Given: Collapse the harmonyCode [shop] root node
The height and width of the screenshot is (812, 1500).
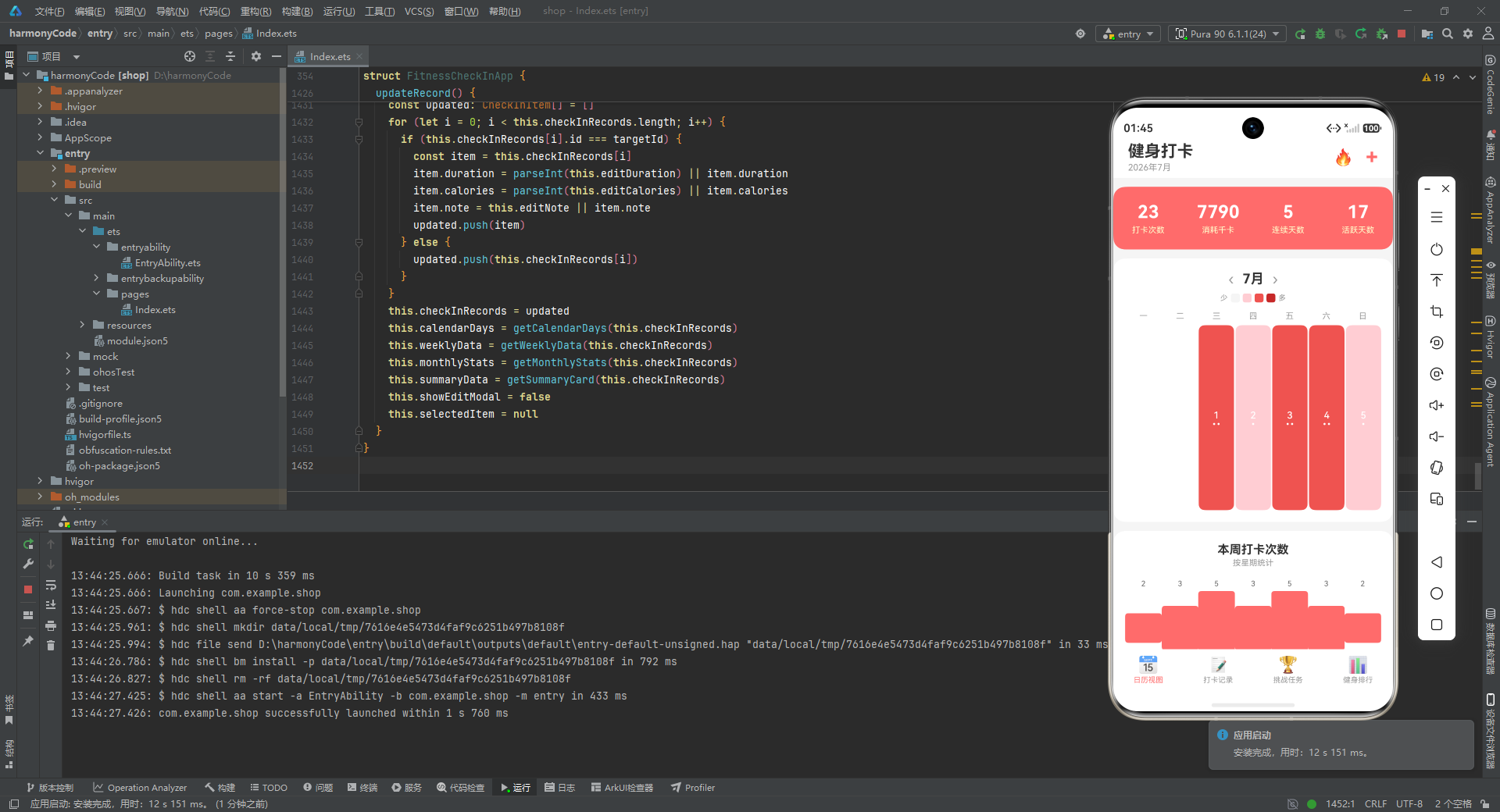Looking at the screenshot, I should 27,75.
